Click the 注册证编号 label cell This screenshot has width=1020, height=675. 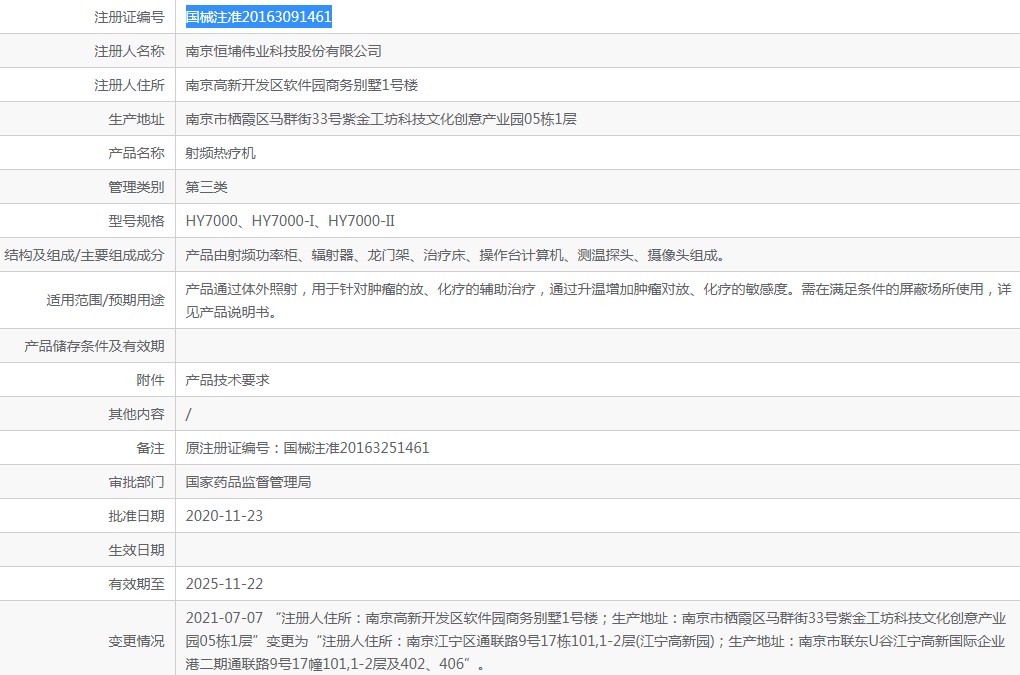(x=129, y=17)
